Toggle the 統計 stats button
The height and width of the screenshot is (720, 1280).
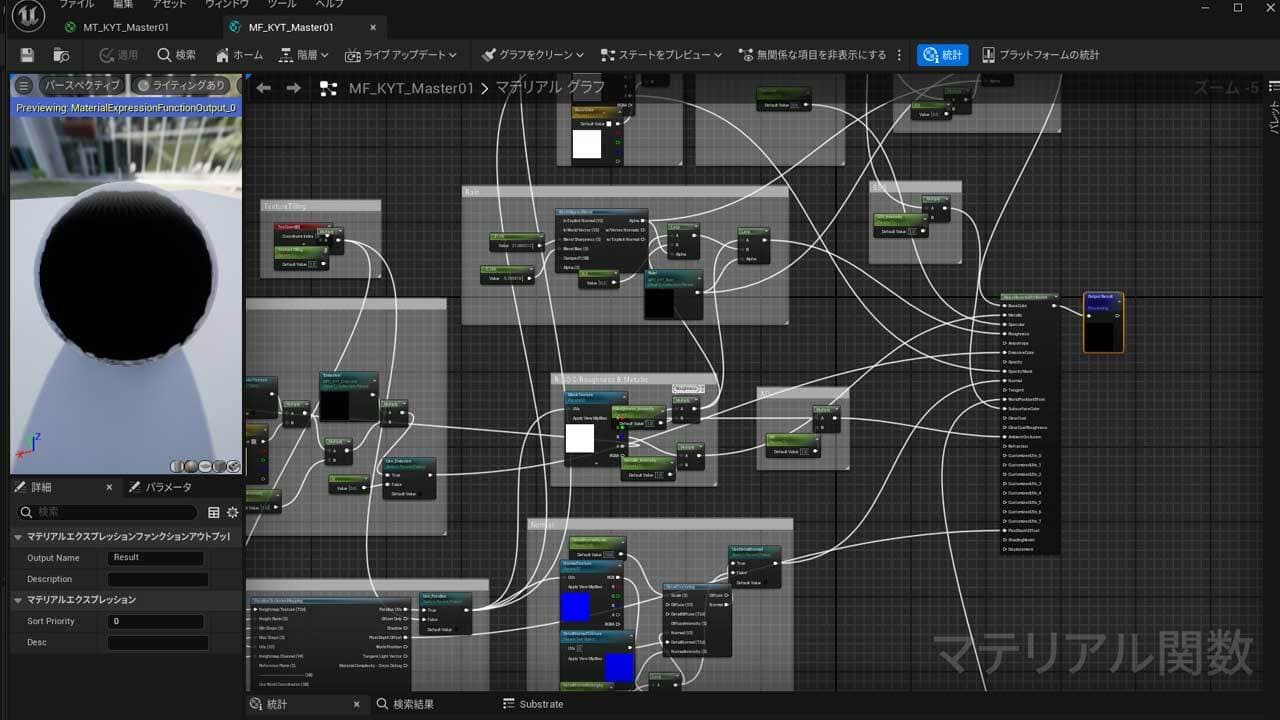[x=942, y=55]
